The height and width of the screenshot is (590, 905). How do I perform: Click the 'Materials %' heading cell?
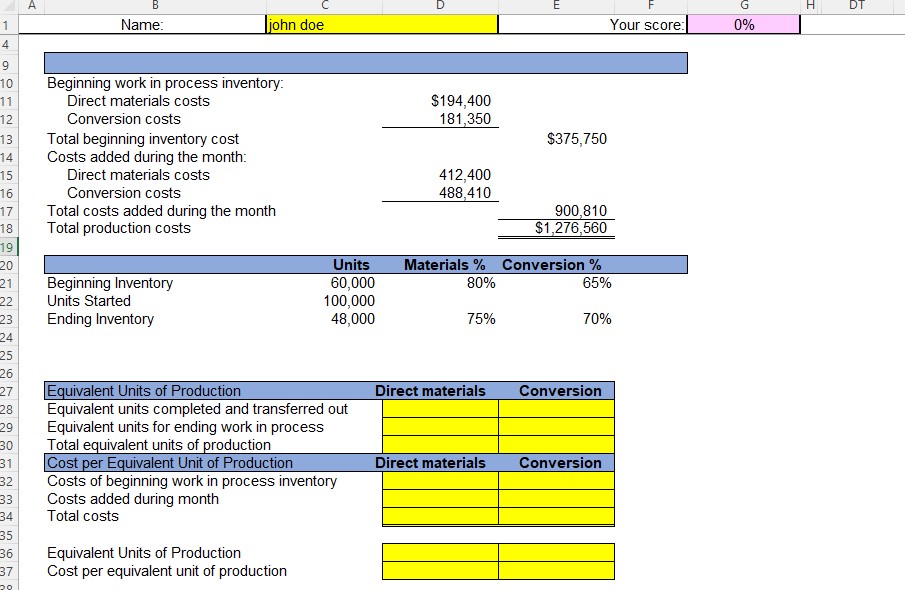click(444, 264)
